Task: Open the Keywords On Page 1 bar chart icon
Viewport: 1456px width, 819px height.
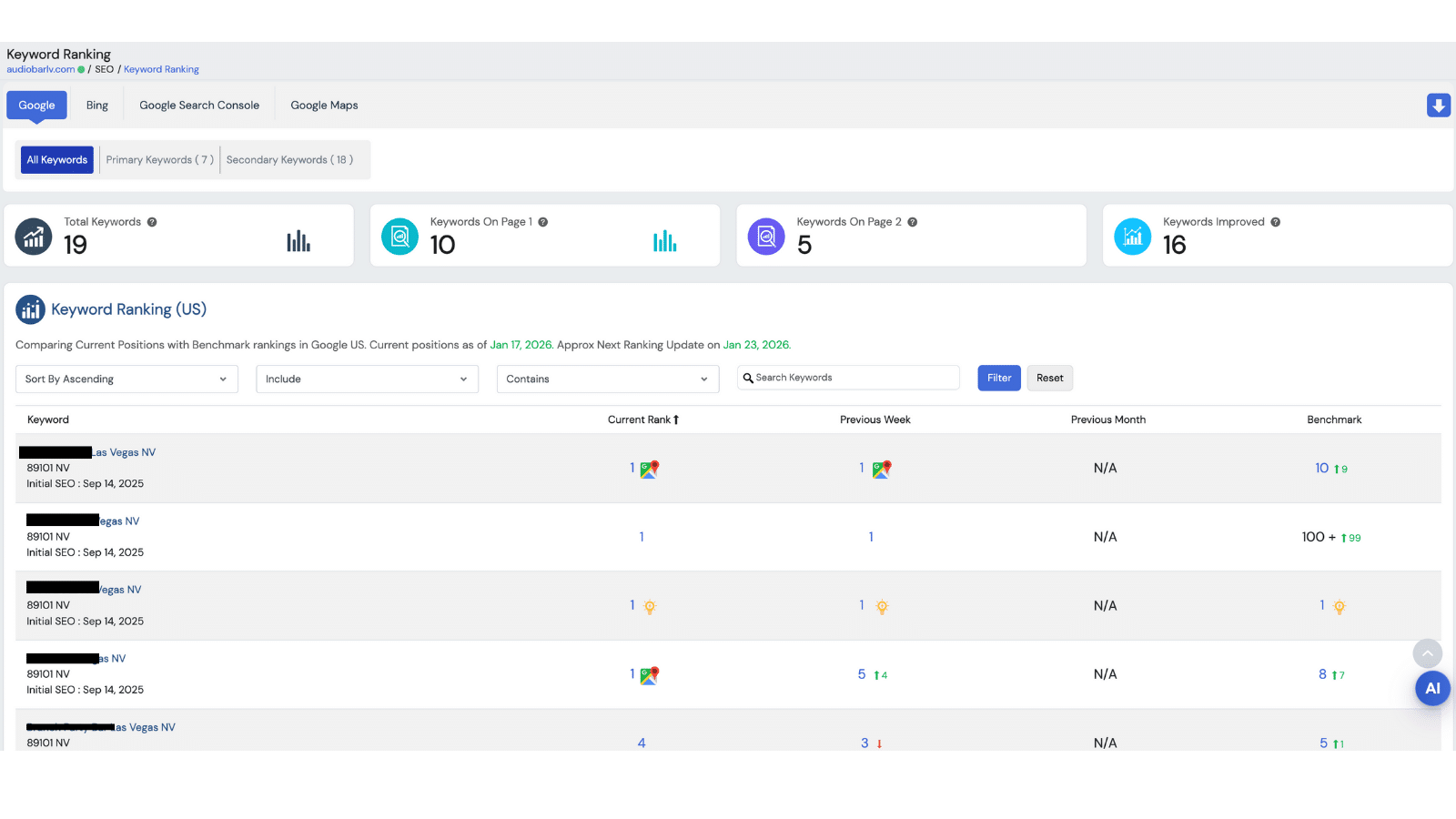Action: 665,240
